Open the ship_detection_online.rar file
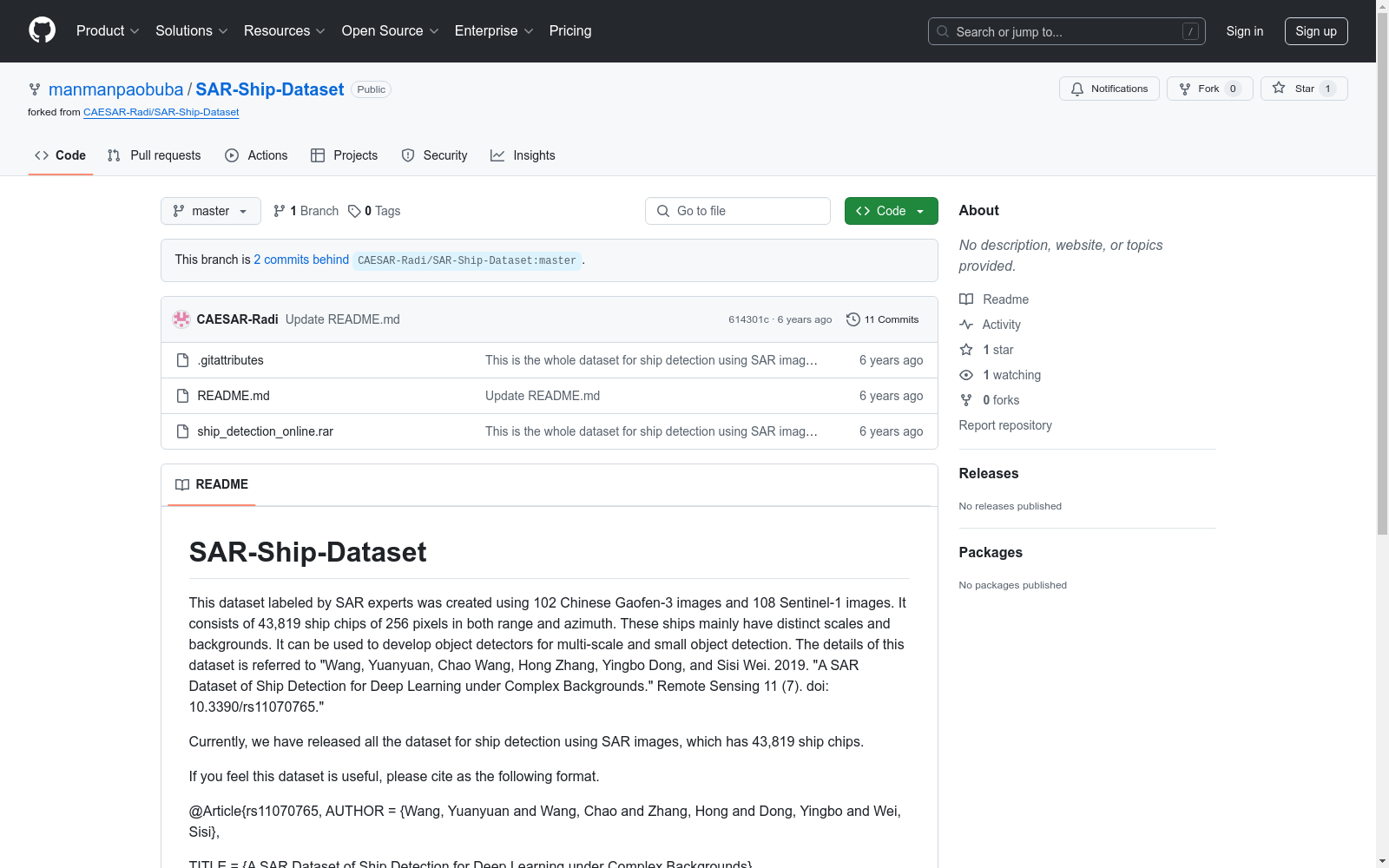The image size is (1389, 868). click(266, 431)
